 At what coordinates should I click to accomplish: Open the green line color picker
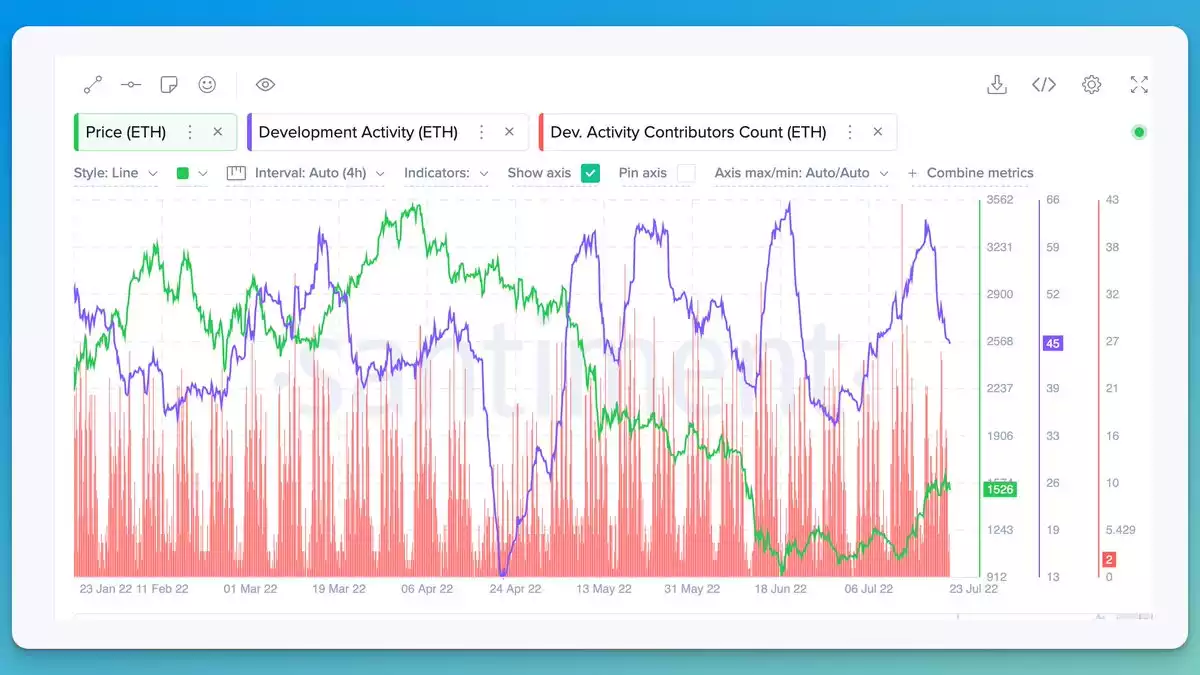pyautogui.click(x=192, y=173)
